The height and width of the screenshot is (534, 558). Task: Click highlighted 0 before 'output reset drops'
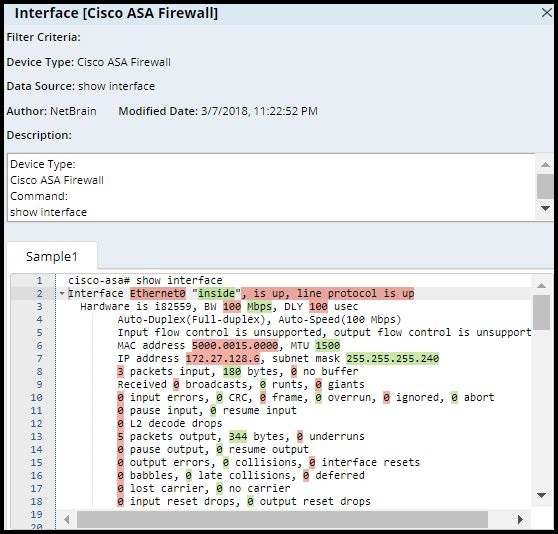pos(251,501)
